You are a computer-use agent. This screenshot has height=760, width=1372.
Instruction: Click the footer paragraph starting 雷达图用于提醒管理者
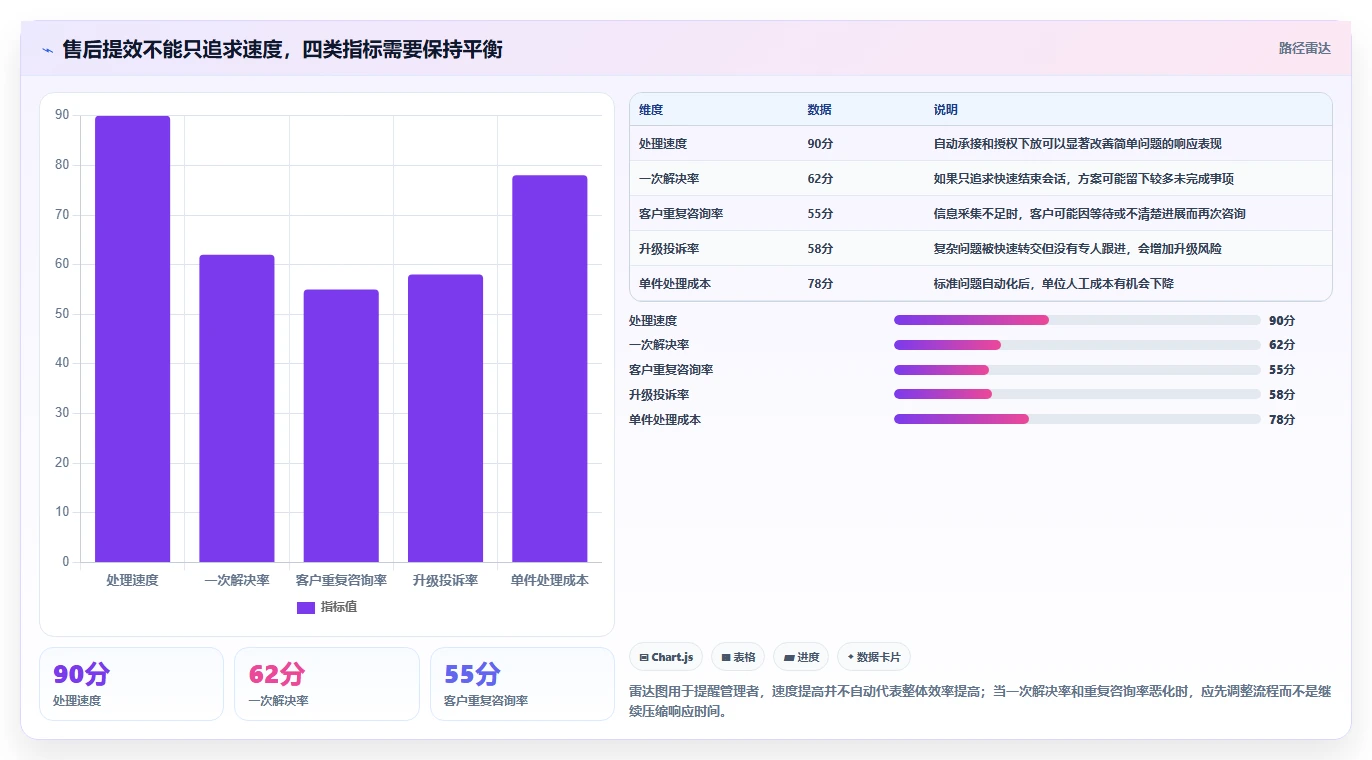click(x=980, y=702)
